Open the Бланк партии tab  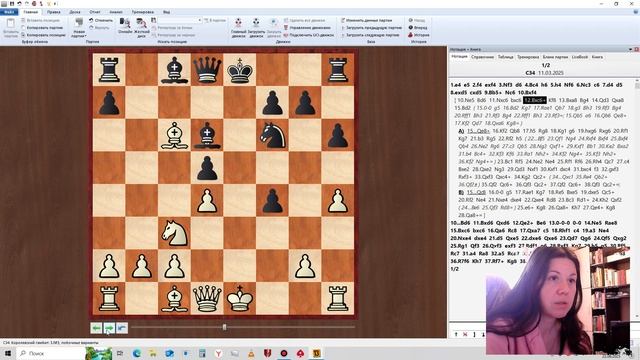click(x=555, y=57)
